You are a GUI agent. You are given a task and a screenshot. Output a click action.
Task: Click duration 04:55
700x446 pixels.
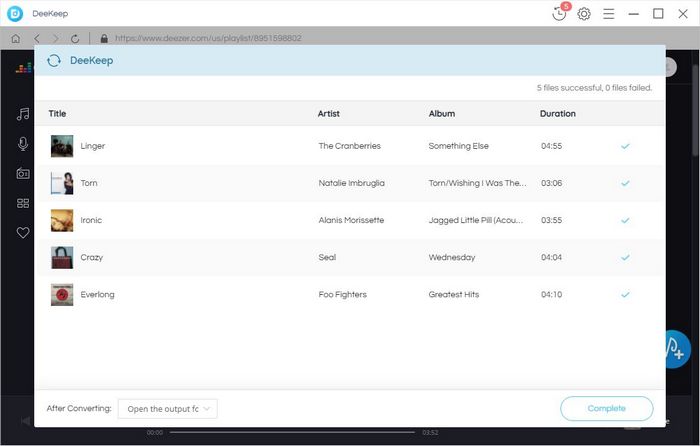(x=551, y=146)
